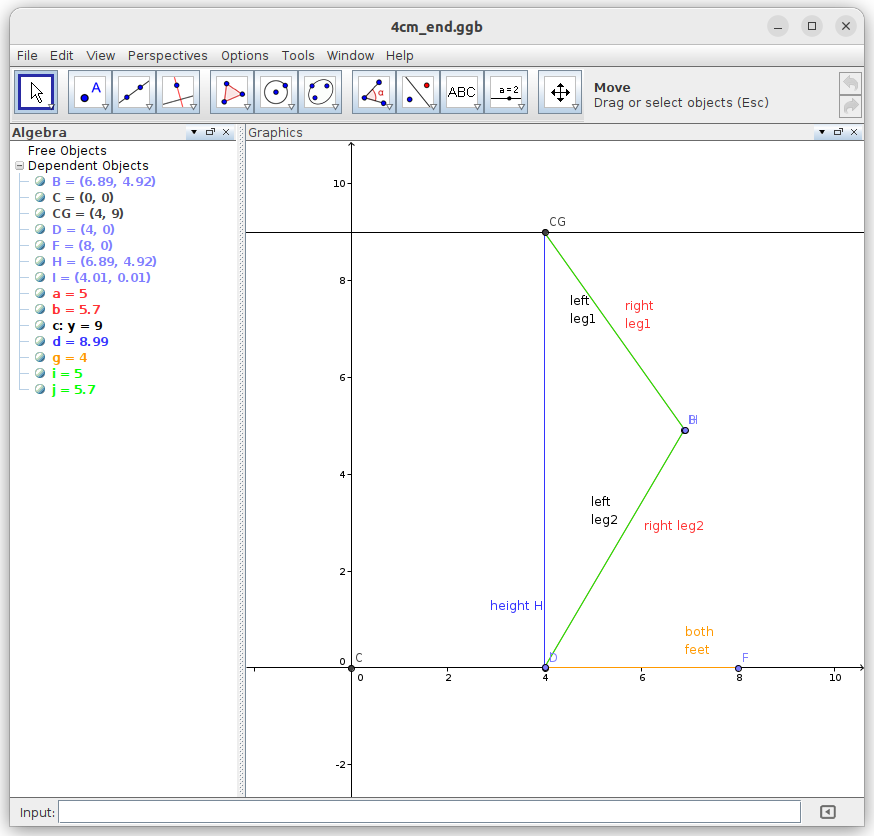This screenshot has width=874, height=836.
Task: Select the Insert Text ABC tool
Action: point(462,92)
